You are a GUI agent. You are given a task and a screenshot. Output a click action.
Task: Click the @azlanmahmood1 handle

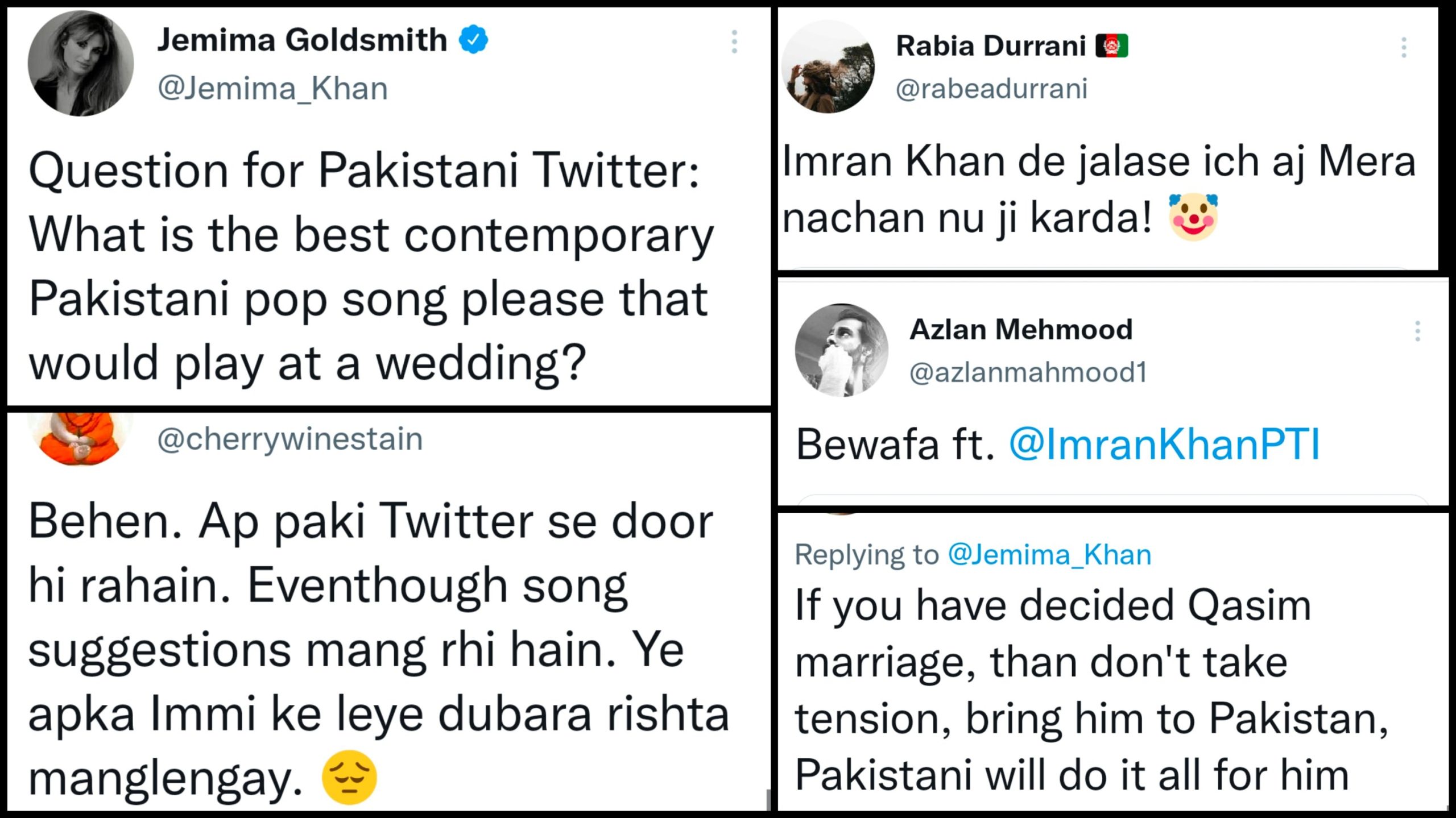[1028, 372]
